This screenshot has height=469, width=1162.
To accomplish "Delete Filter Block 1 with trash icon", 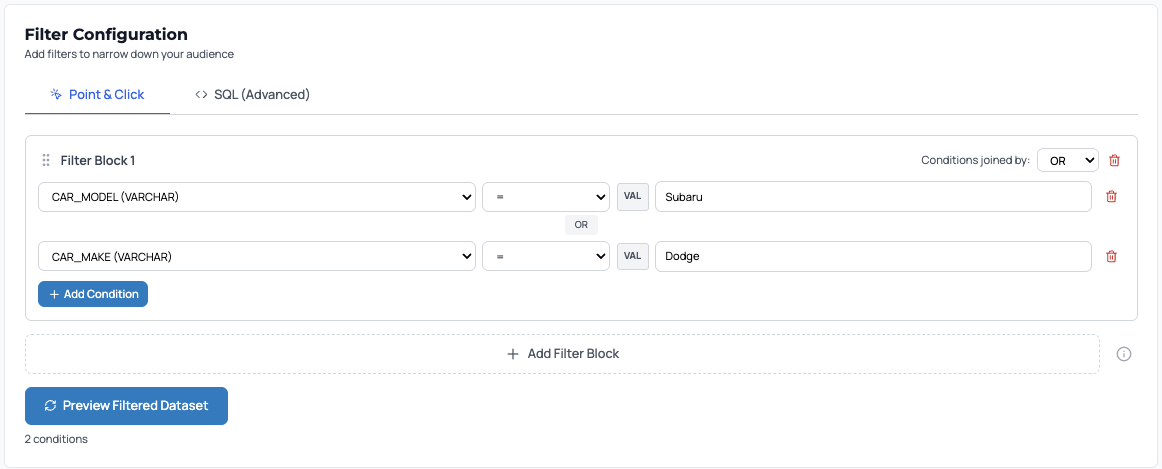I will [1115, 160].
